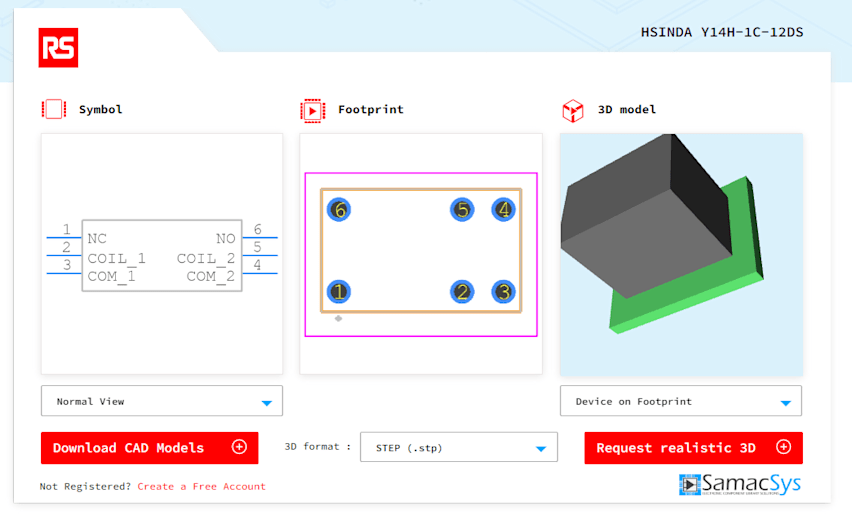Viewport: 852px width, 515px height.
Task: Click the NC pin label in symbol
Action: (x=97, y=238)
